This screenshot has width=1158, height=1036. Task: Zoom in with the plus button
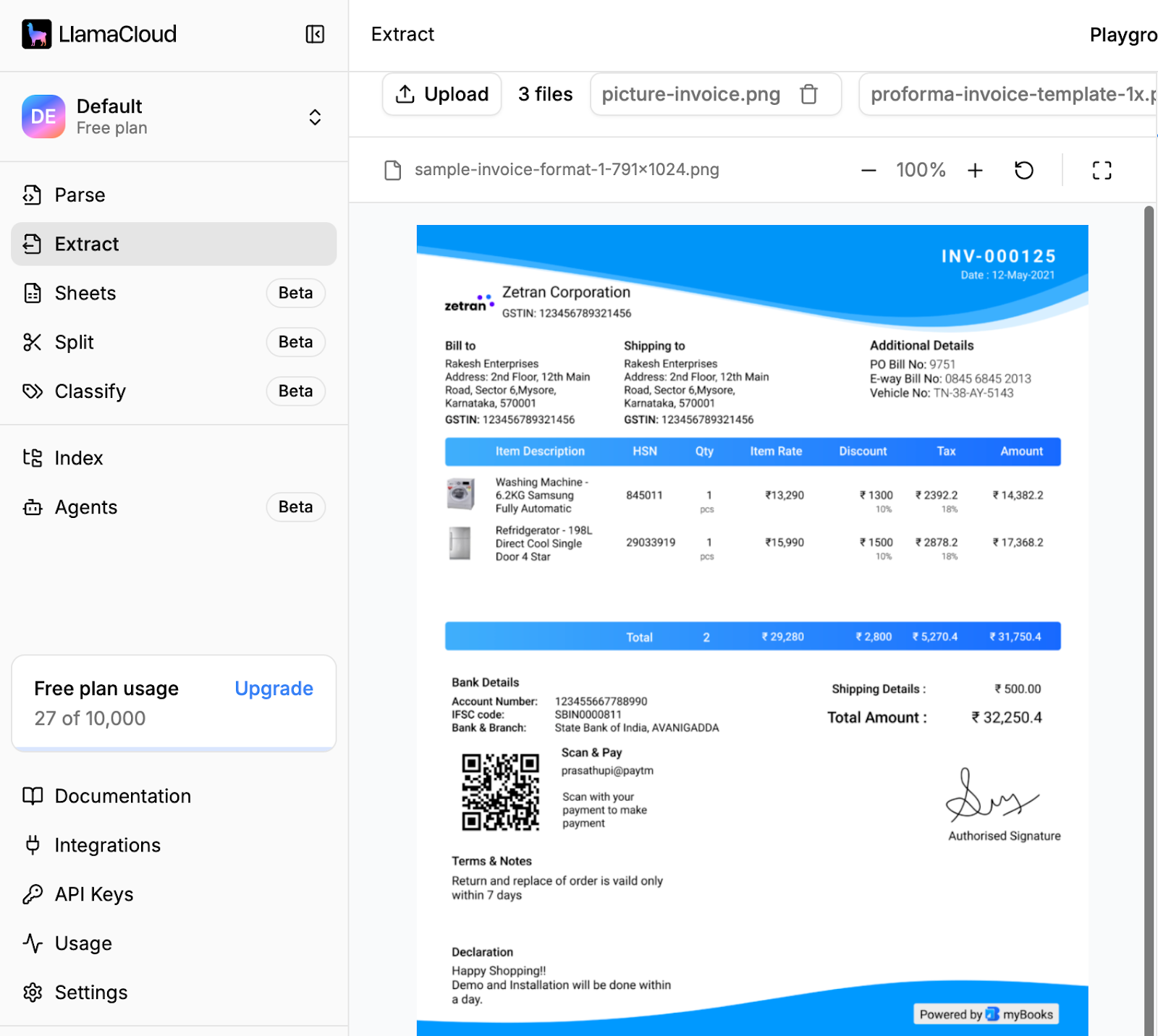click(975, 170)
